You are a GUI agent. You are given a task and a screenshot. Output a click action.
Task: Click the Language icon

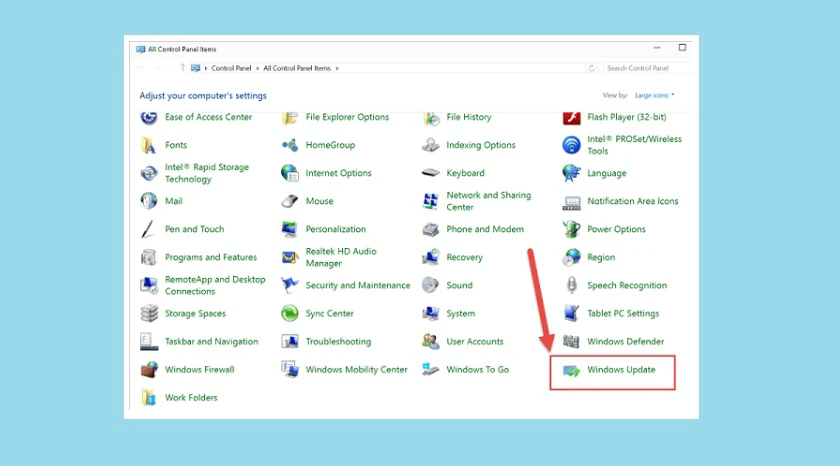point(572,173)
